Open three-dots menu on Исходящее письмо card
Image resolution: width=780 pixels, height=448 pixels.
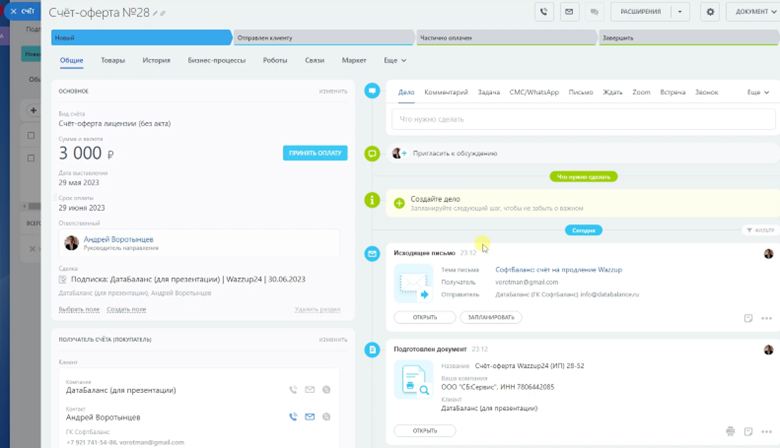pos(767,318)
